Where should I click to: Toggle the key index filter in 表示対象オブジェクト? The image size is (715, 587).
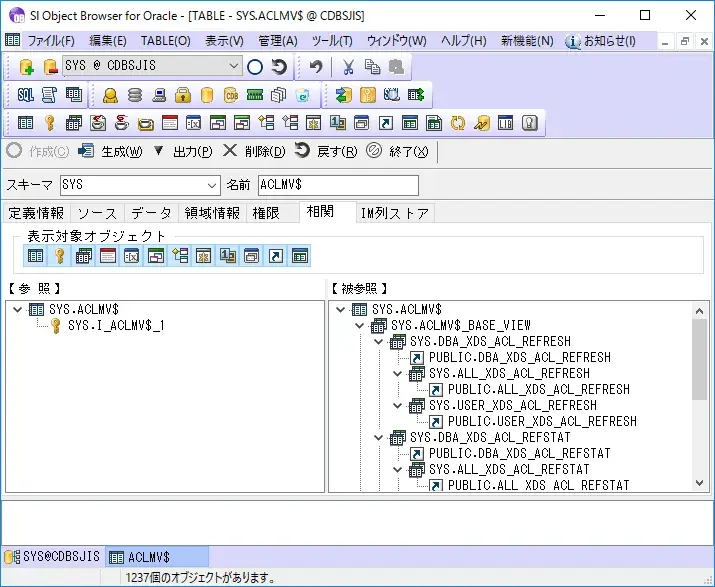click(59, 256)
